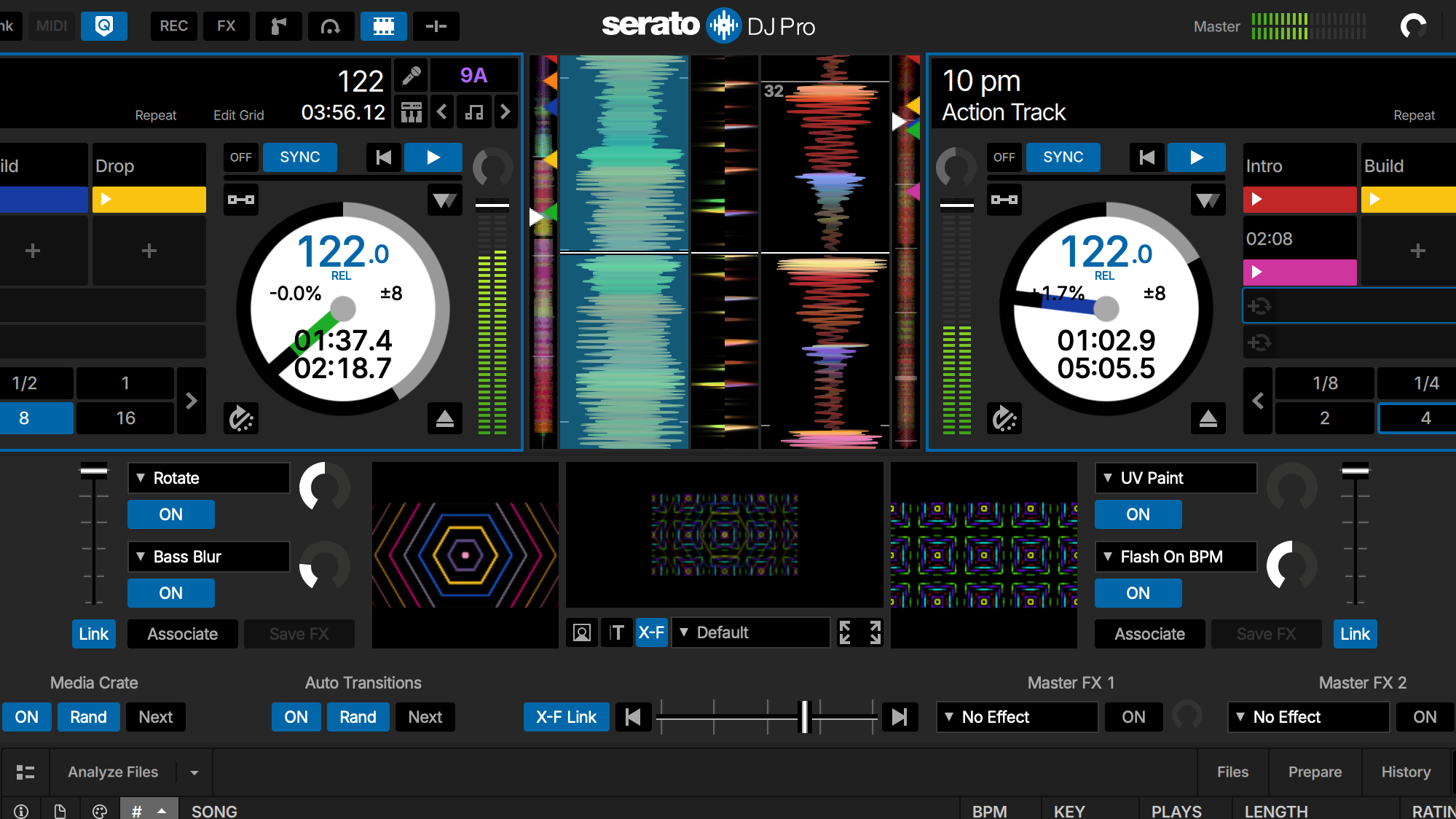Enable Master FX 2 ON button
The image size is (1456, 819).
[1425, 717]
